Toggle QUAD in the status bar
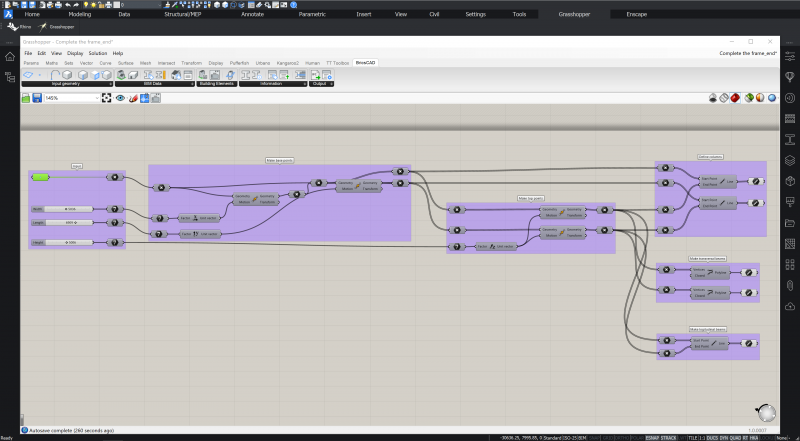The width and height of the screenshot is (800, 441). click(x=735, y=438)
